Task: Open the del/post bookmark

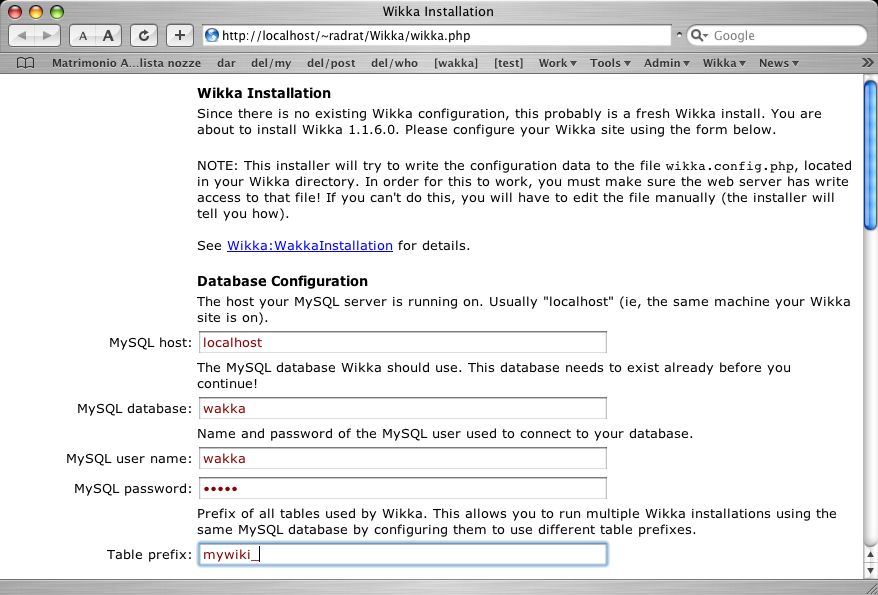Action: pyautogui.click(x=331, y=63)
